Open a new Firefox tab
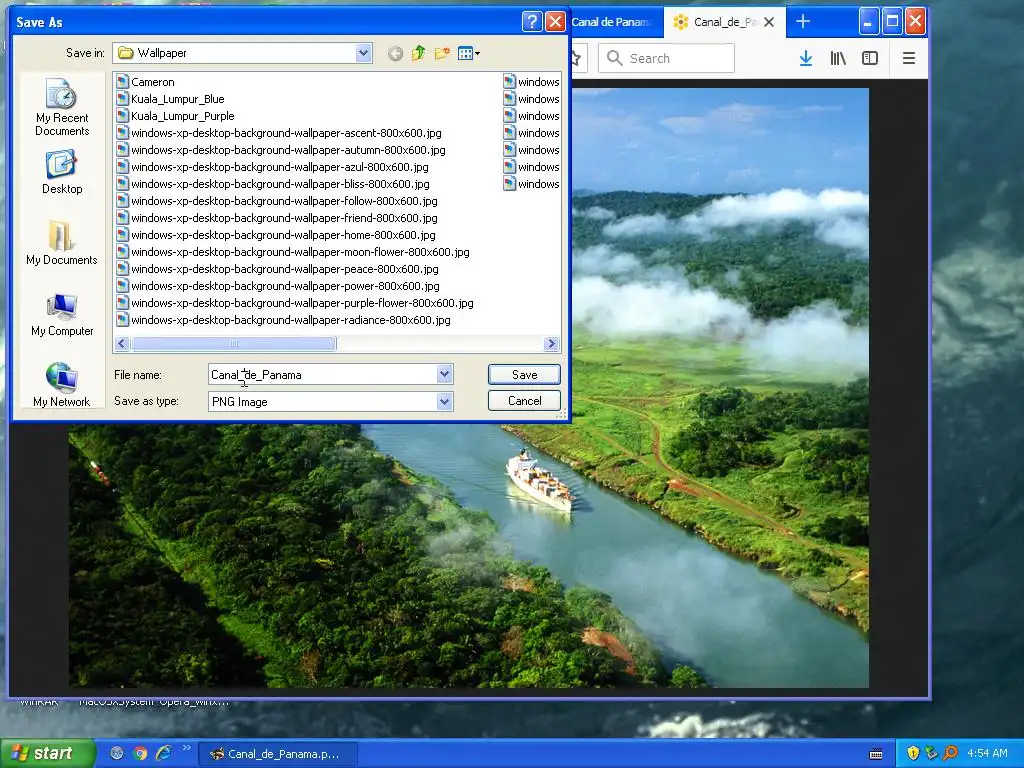Viewport: 1024px width, 768px height. point(803,22)
